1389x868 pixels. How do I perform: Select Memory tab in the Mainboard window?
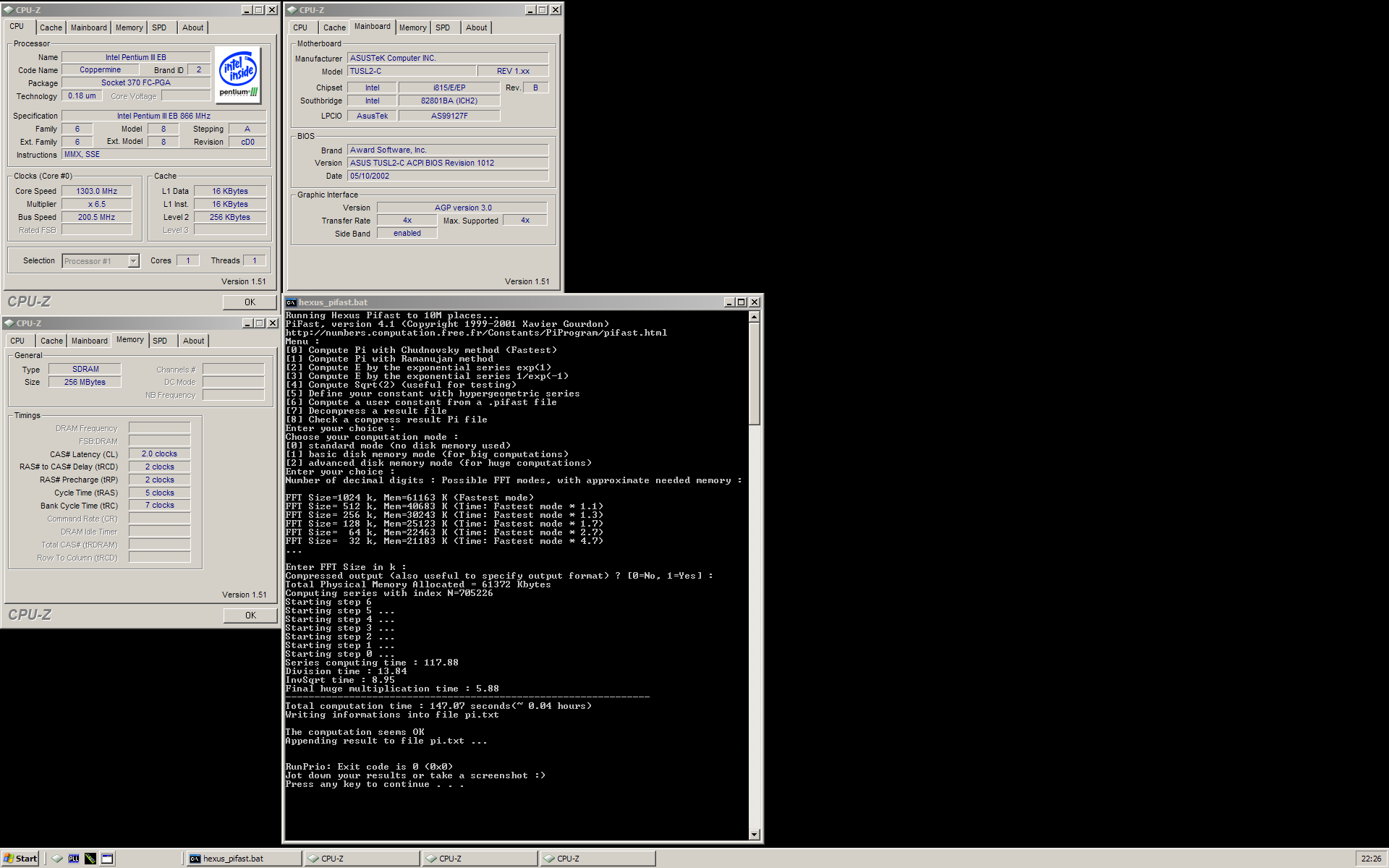point(412,27)
